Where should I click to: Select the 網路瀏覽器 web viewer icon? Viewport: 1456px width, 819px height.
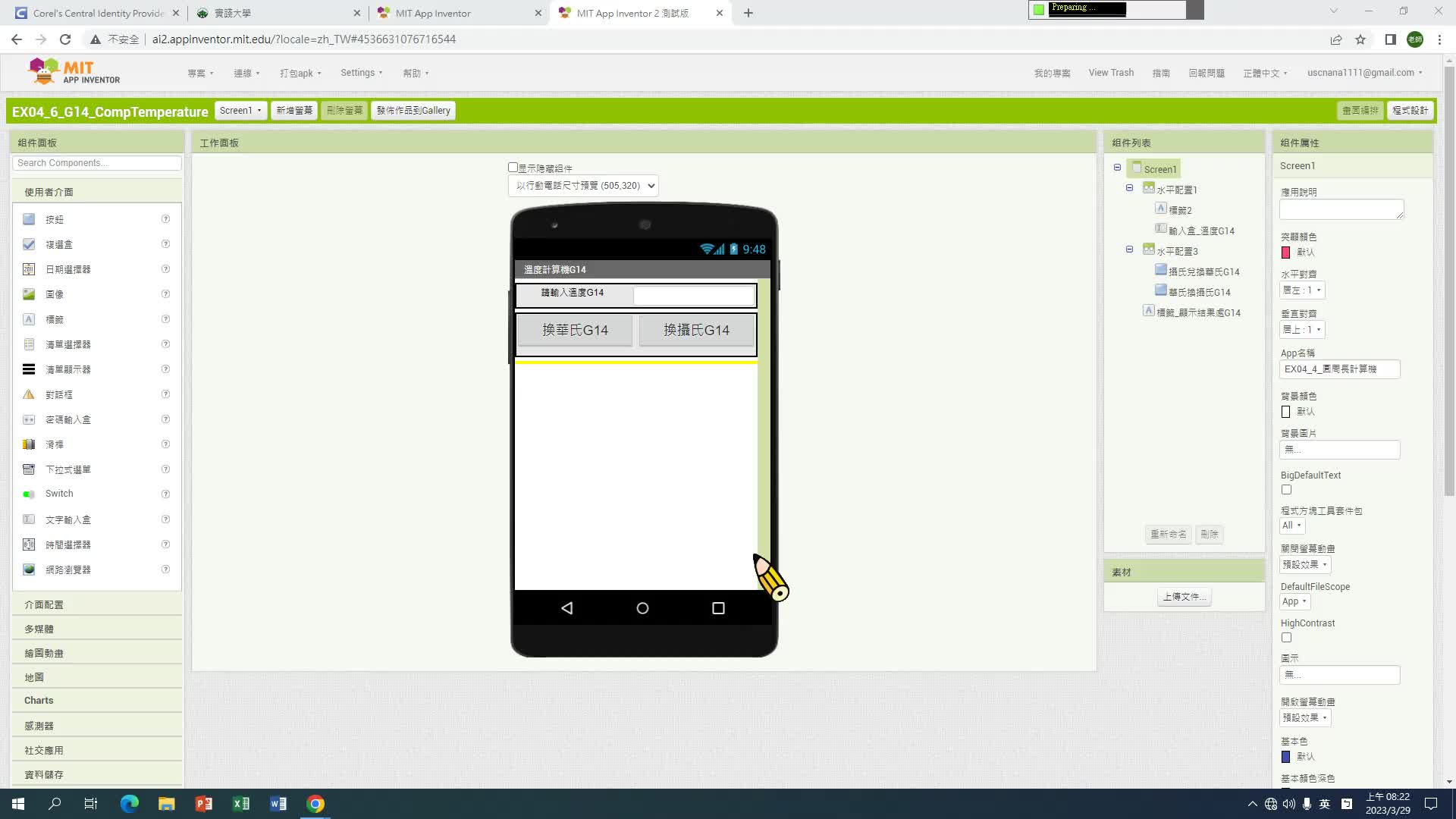pos(29,570)
